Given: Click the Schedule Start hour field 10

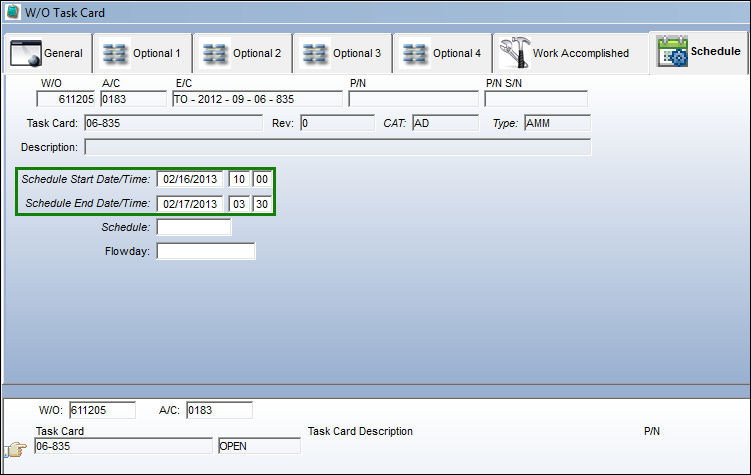Looking at the screenshot, I should (239, 180).
